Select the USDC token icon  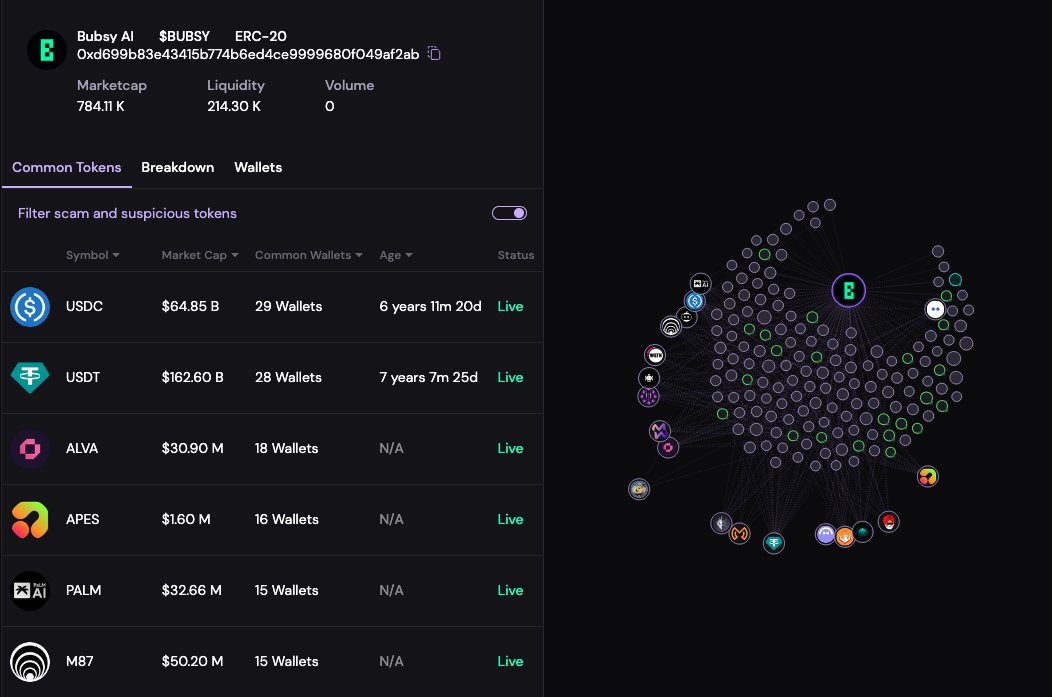click(30, 306)
